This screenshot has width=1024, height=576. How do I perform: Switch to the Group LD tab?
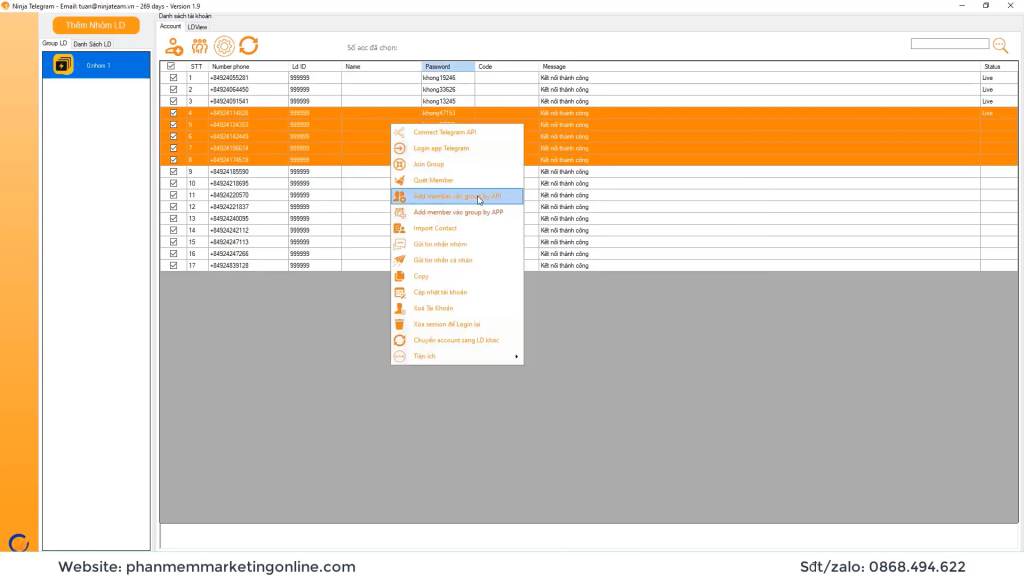point(55,44)
